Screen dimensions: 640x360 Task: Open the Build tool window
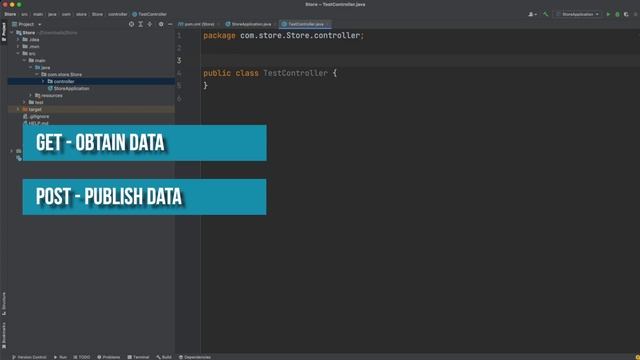164,357
